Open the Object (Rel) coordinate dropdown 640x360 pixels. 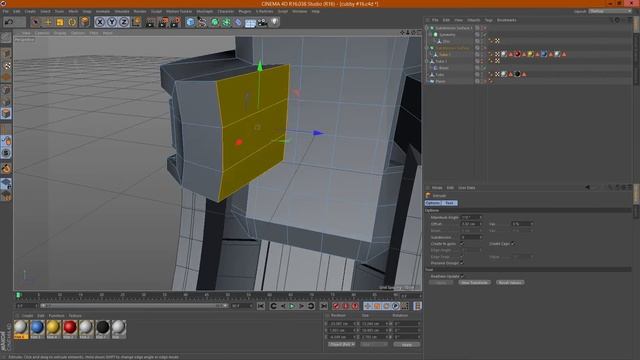click(342, 344)
